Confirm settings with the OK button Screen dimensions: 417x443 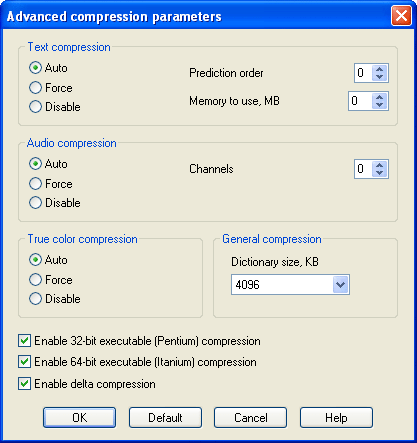pyautogui.click(x=79, y=417)
